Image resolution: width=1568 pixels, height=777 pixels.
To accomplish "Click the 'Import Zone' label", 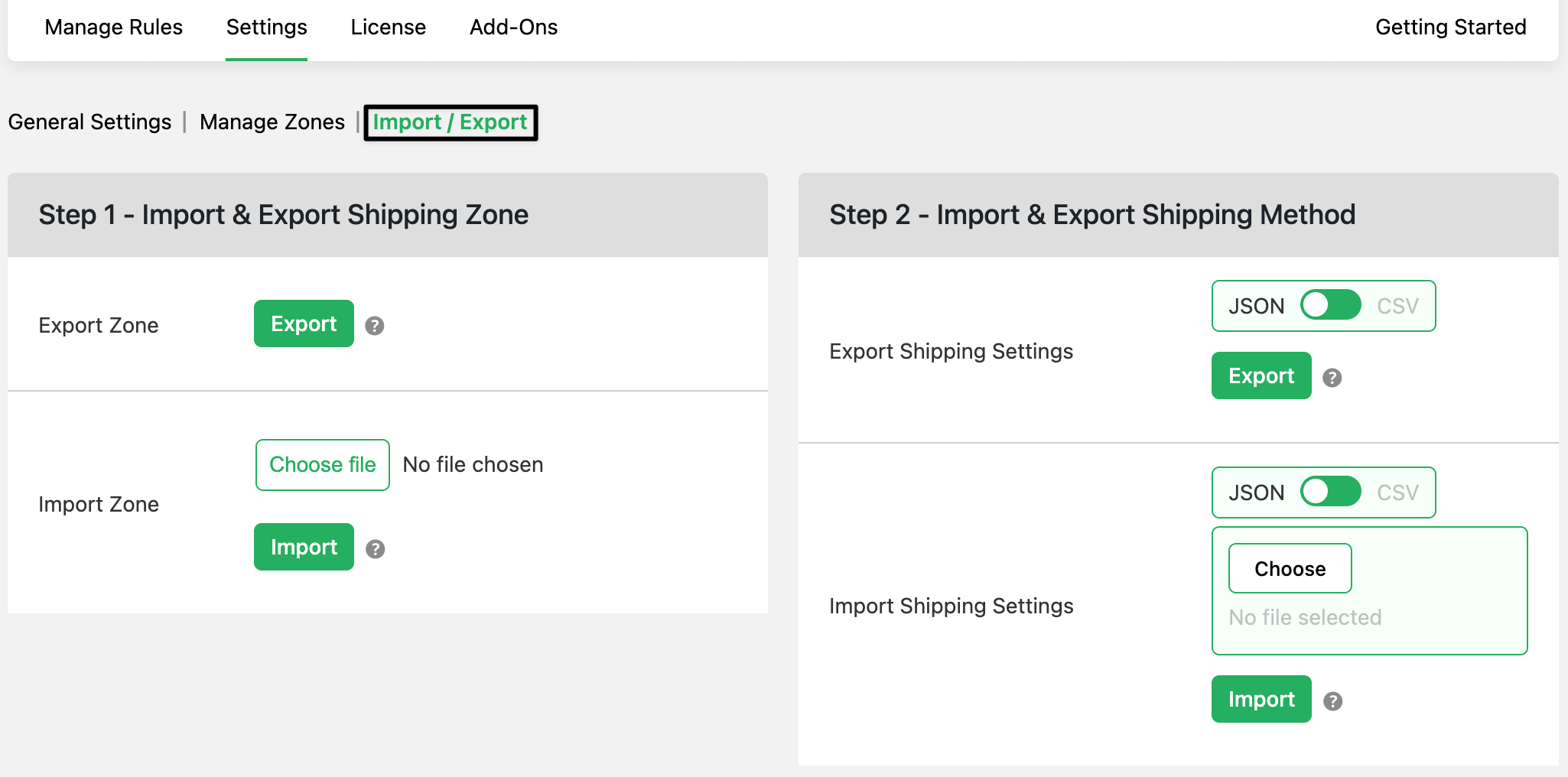I will pyautogui.click(x=99, y=505).
